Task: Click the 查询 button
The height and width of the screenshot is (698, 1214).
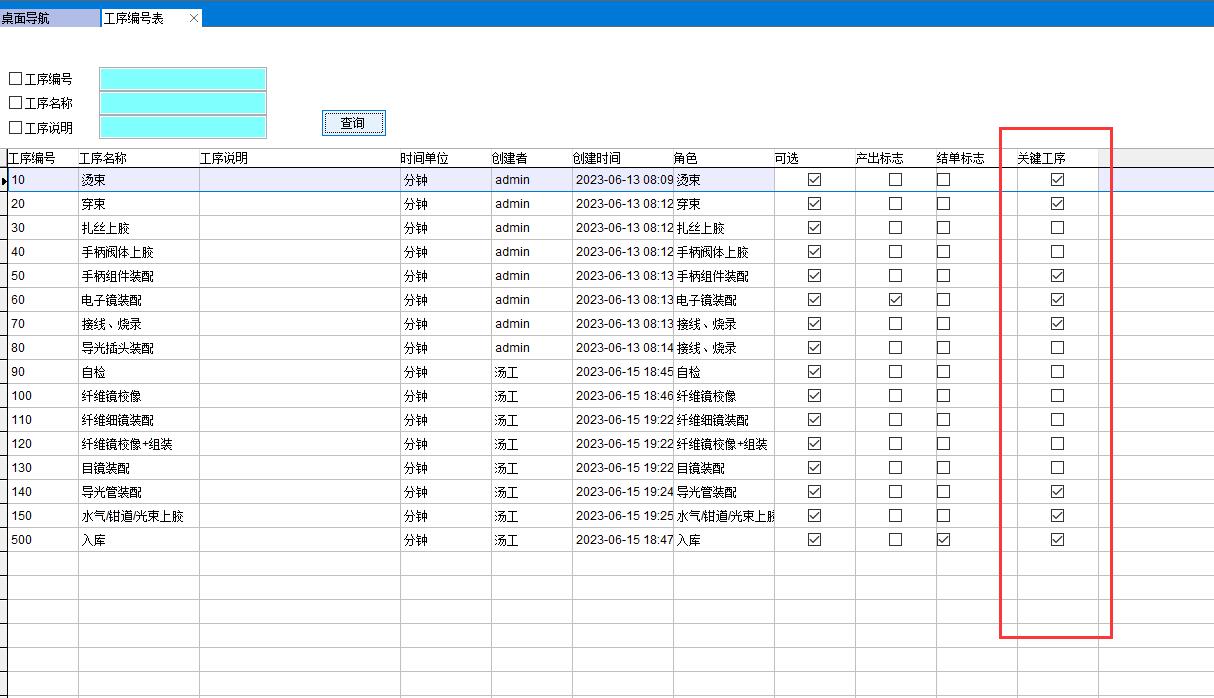Action: coord(353,123)
